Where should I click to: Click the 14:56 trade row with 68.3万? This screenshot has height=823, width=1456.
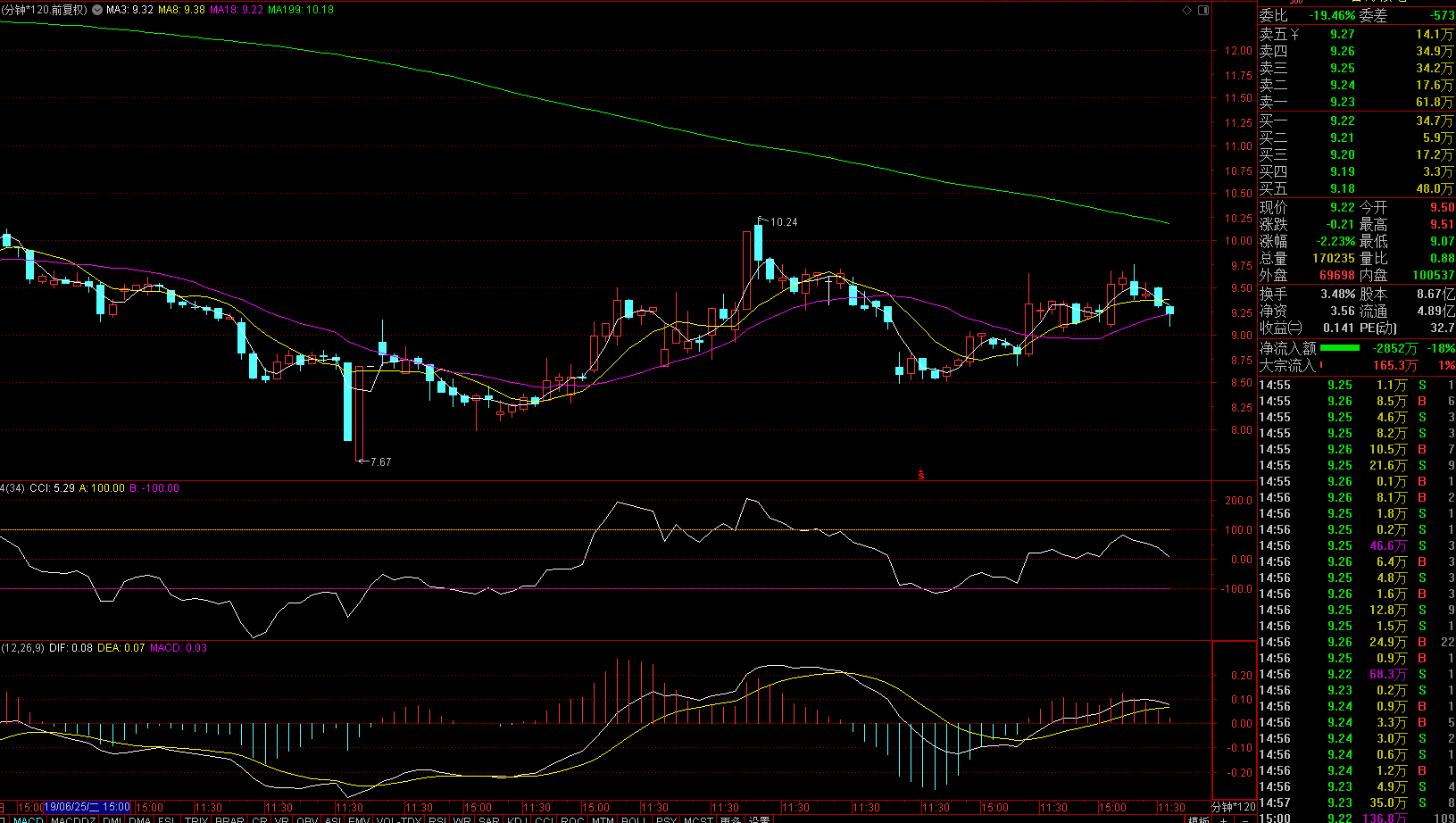coord(1356,674)
